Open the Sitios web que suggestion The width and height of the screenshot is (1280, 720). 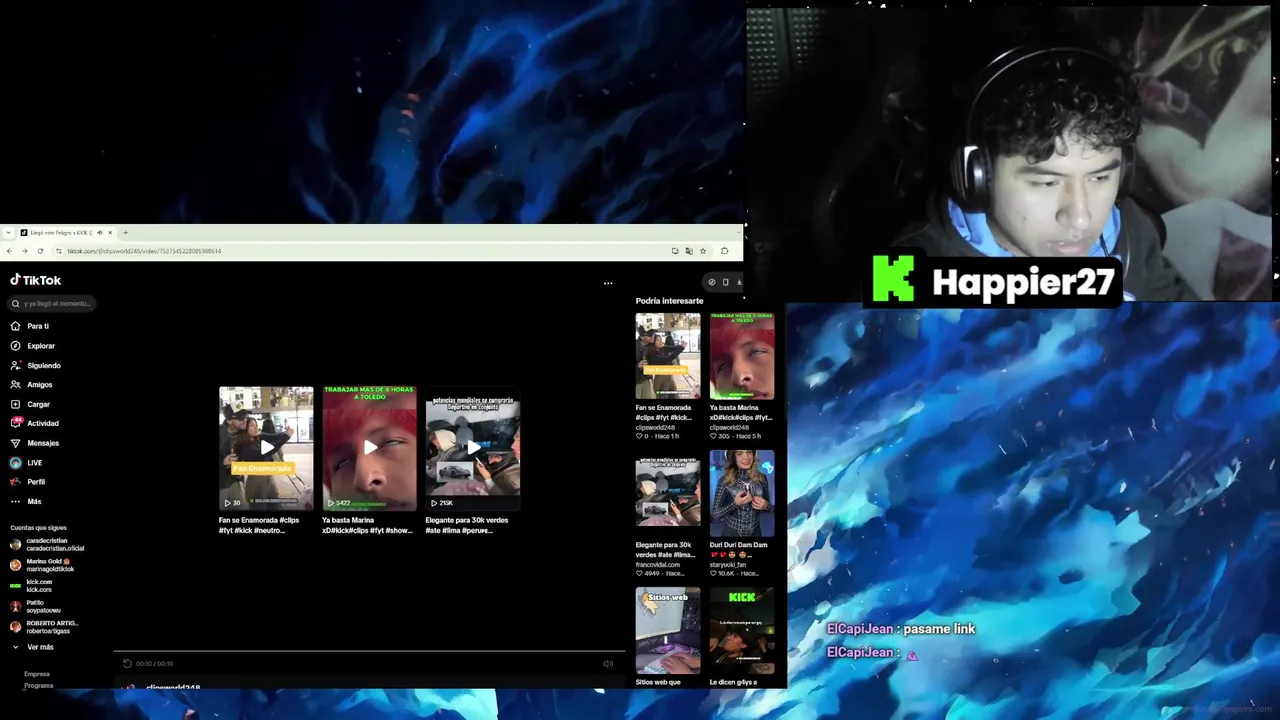(x=668, y=630)
